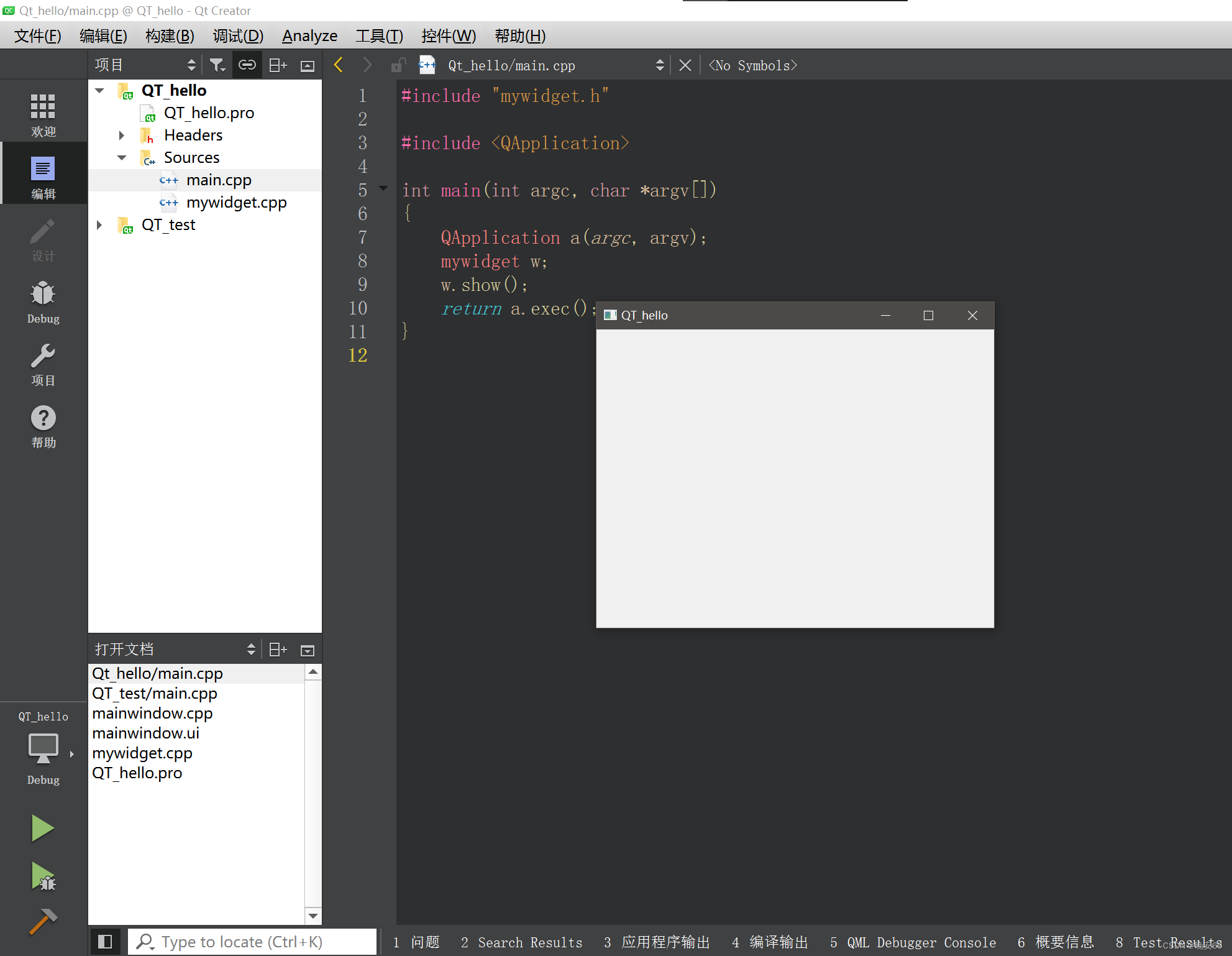Click the green Run button
This screenshot has height=956, width=1232.
43,827
